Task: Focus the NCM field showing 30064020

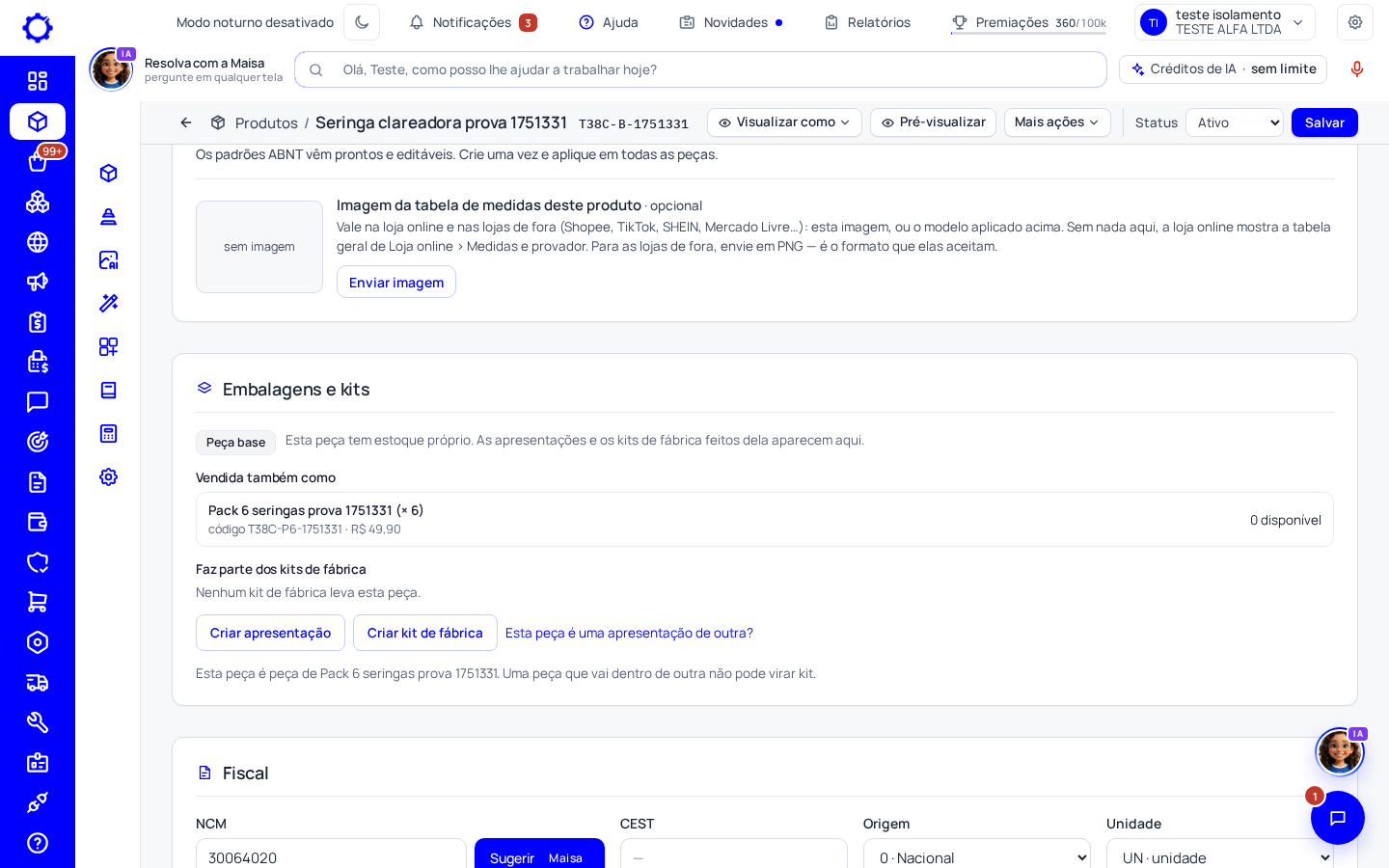Action: tap(331, 857)
